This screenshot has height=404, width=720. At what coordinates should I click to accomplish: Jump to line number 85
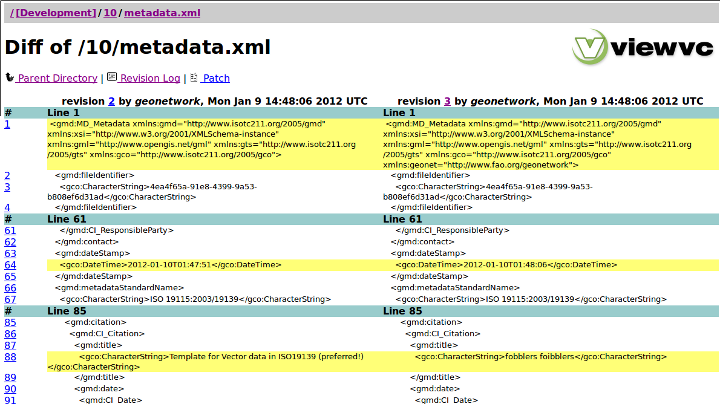point(10,322)
